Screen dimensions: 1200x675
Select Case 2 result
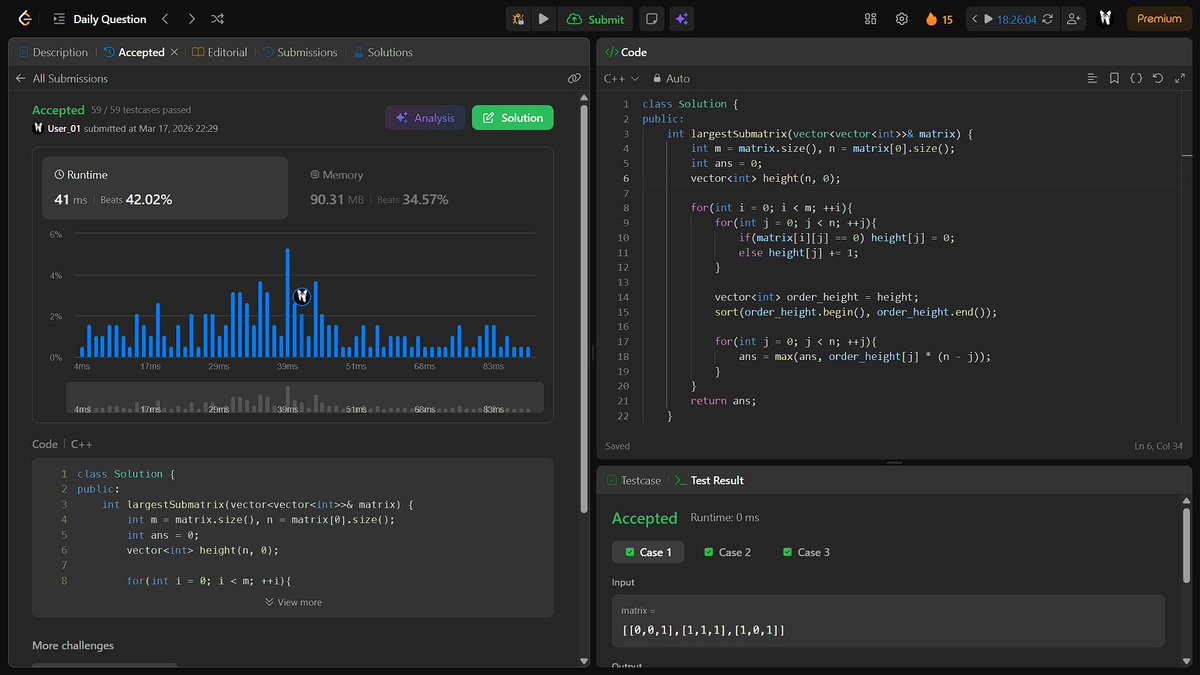pyautogui.click(x=727, y=552)
